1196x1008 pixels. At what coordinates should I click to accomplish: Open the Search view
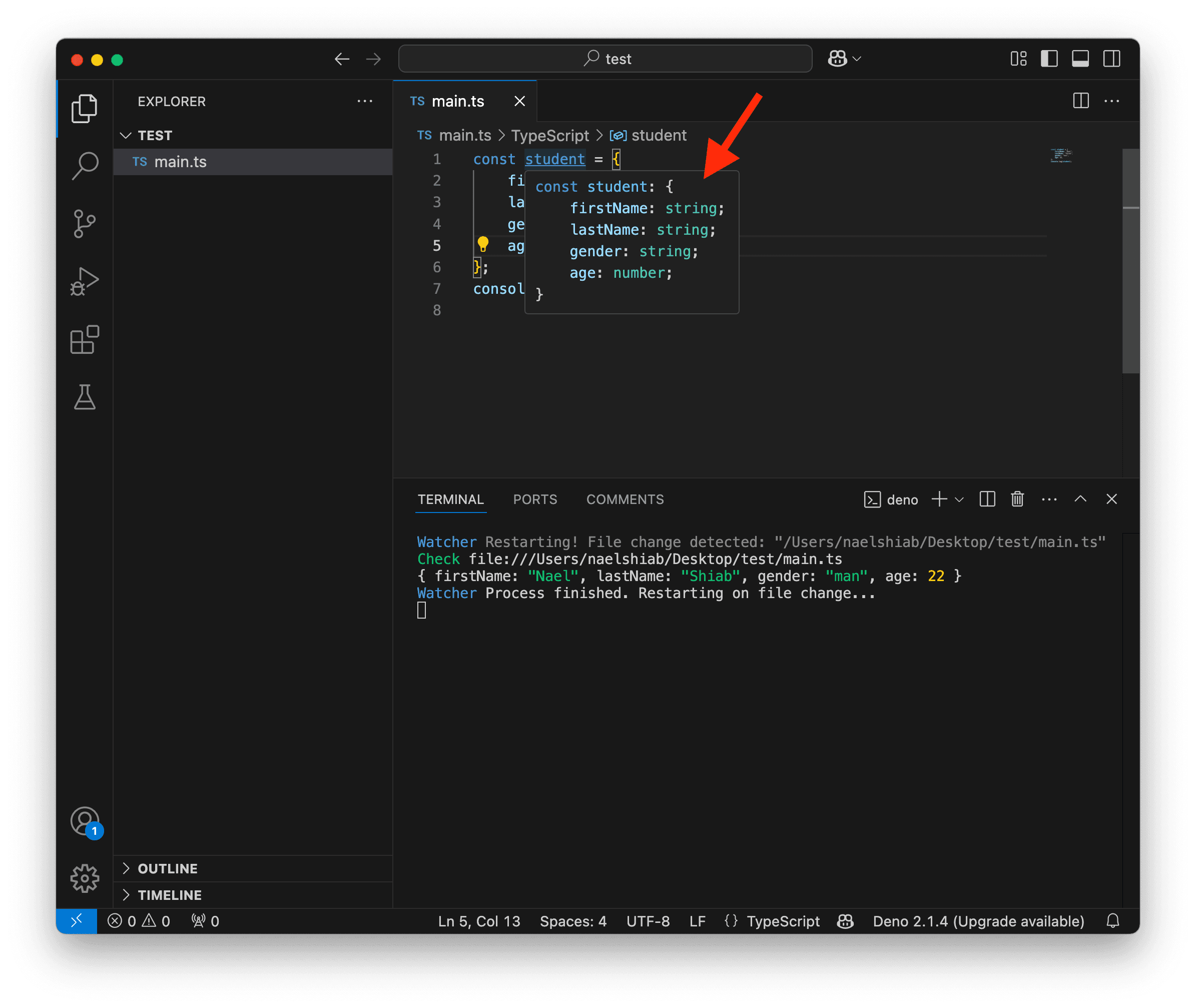pyautogui.click(x=85, y=166)
